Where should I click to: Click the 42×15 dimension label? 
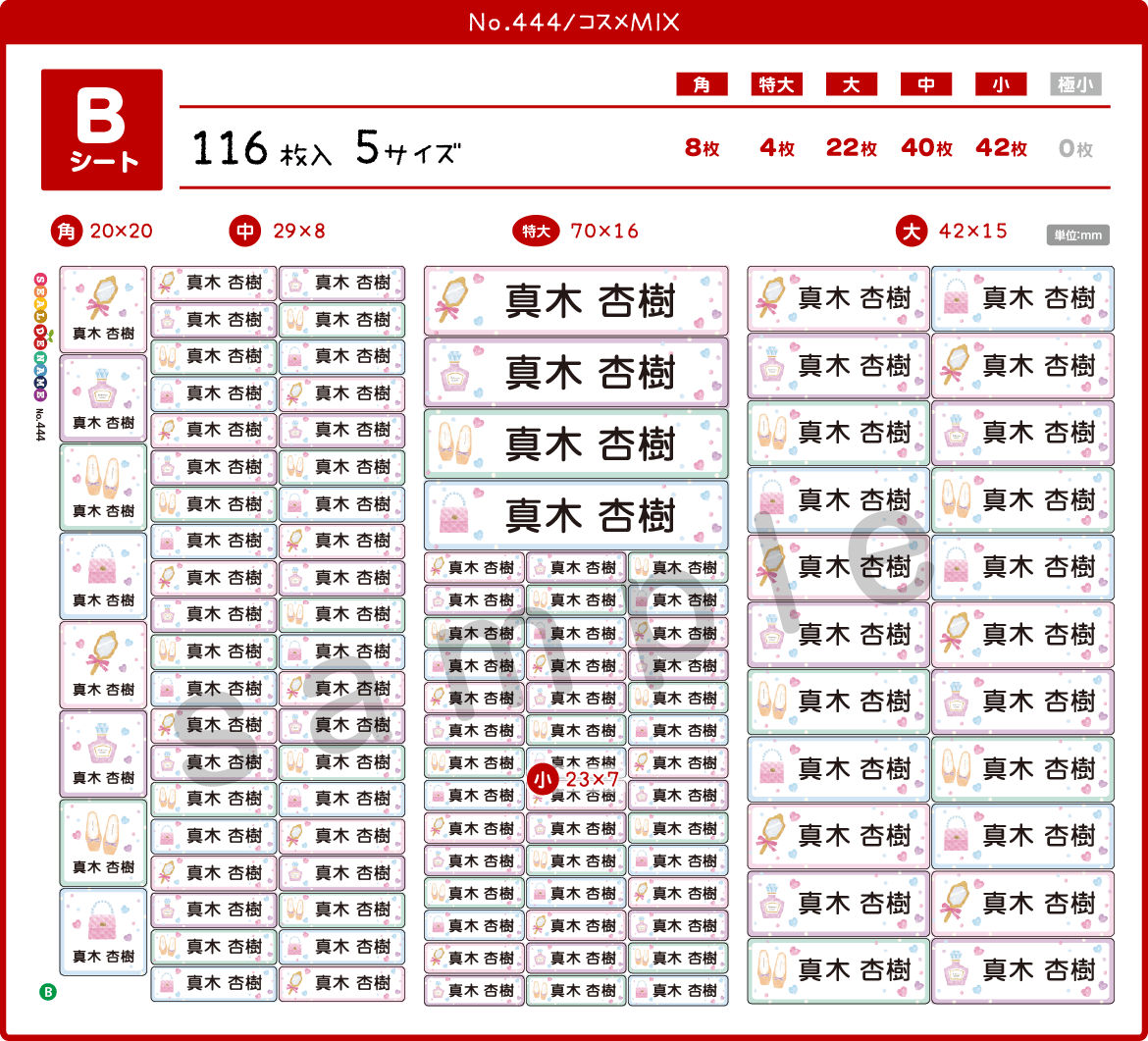tap(973, 232)
